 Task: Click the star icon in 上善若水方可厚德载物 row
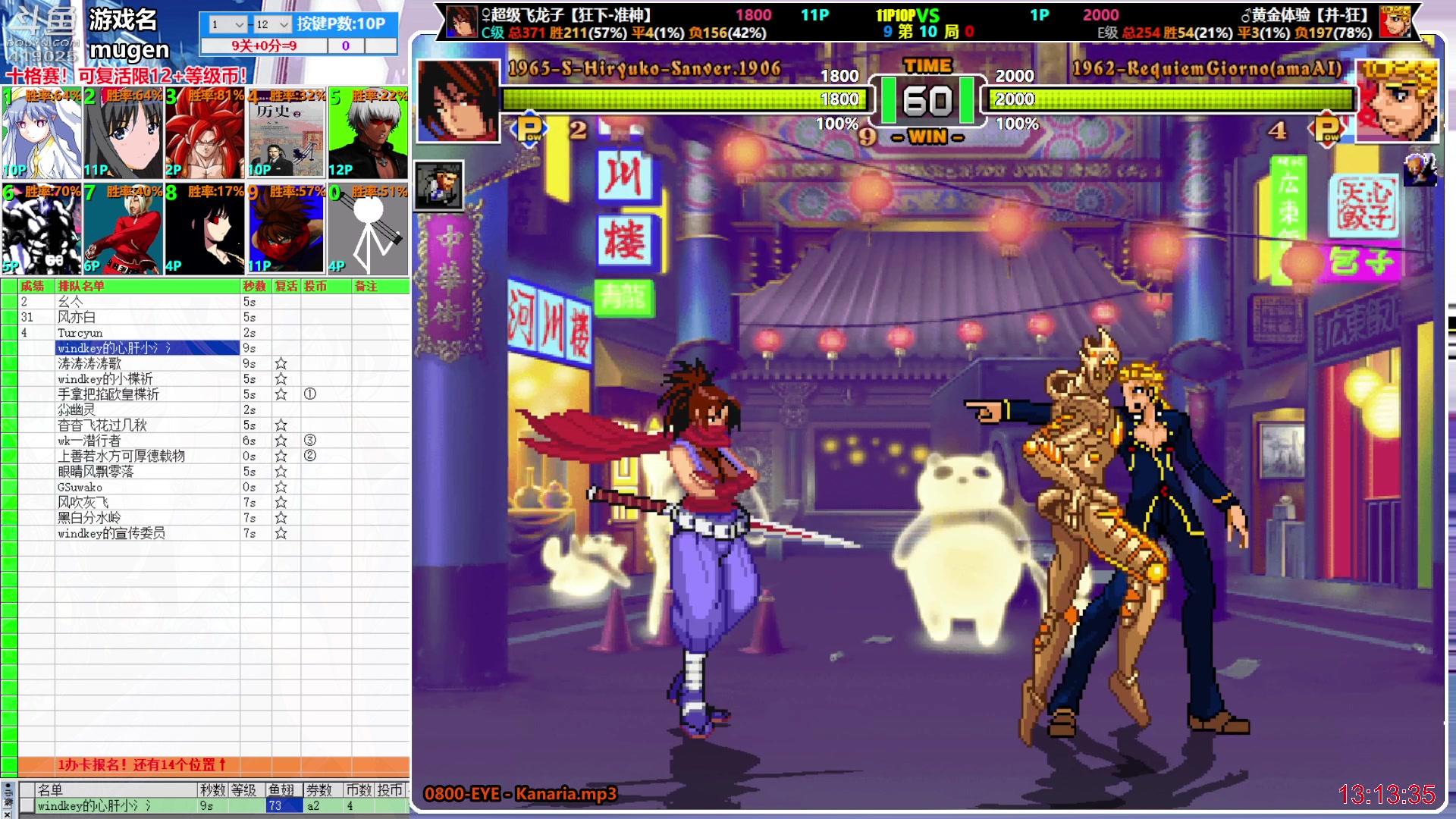281,456
